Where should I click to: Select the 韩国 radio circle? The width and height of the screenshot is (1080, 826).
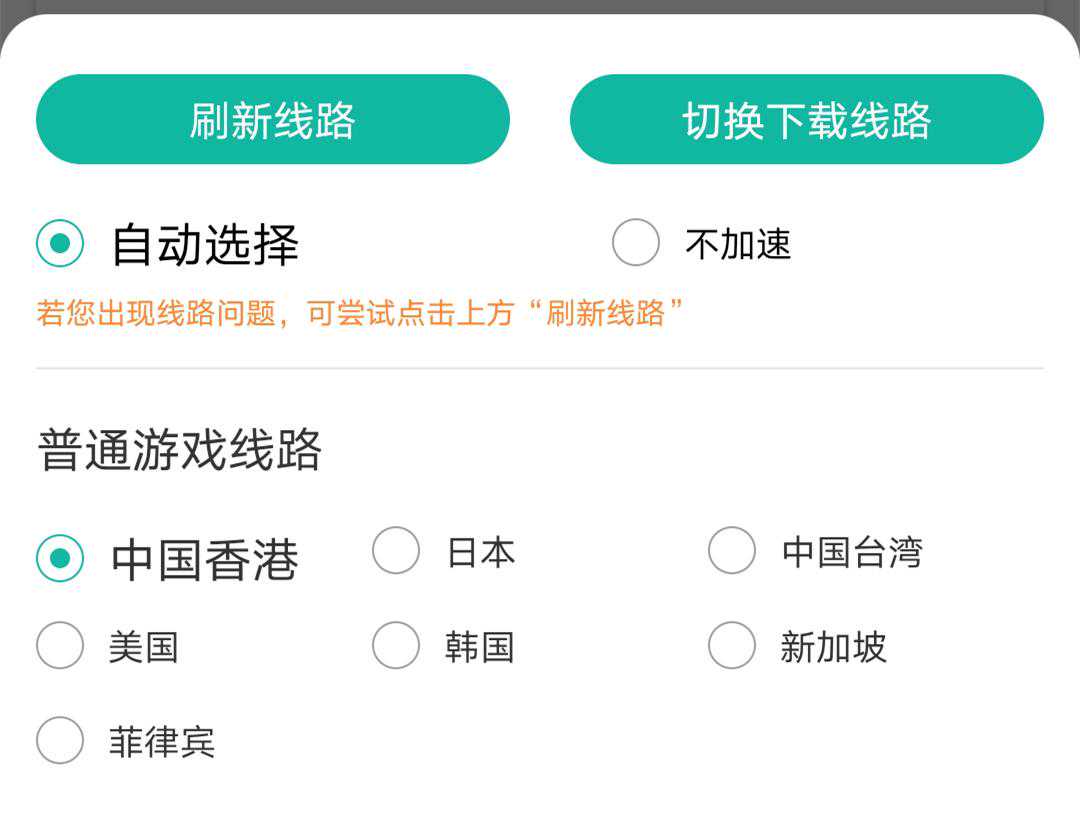click(396, 646)
